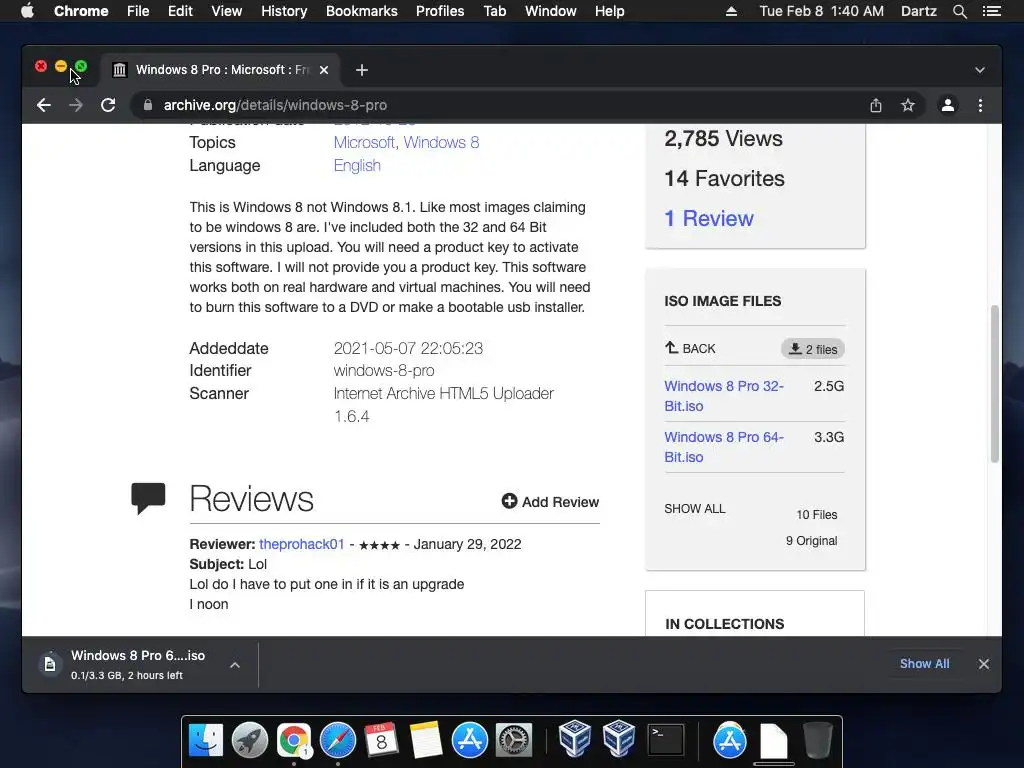The width and height of the screenshot is (1024, 768).
Task: Open the Profiles menu
Action: [x=440, y=11]
